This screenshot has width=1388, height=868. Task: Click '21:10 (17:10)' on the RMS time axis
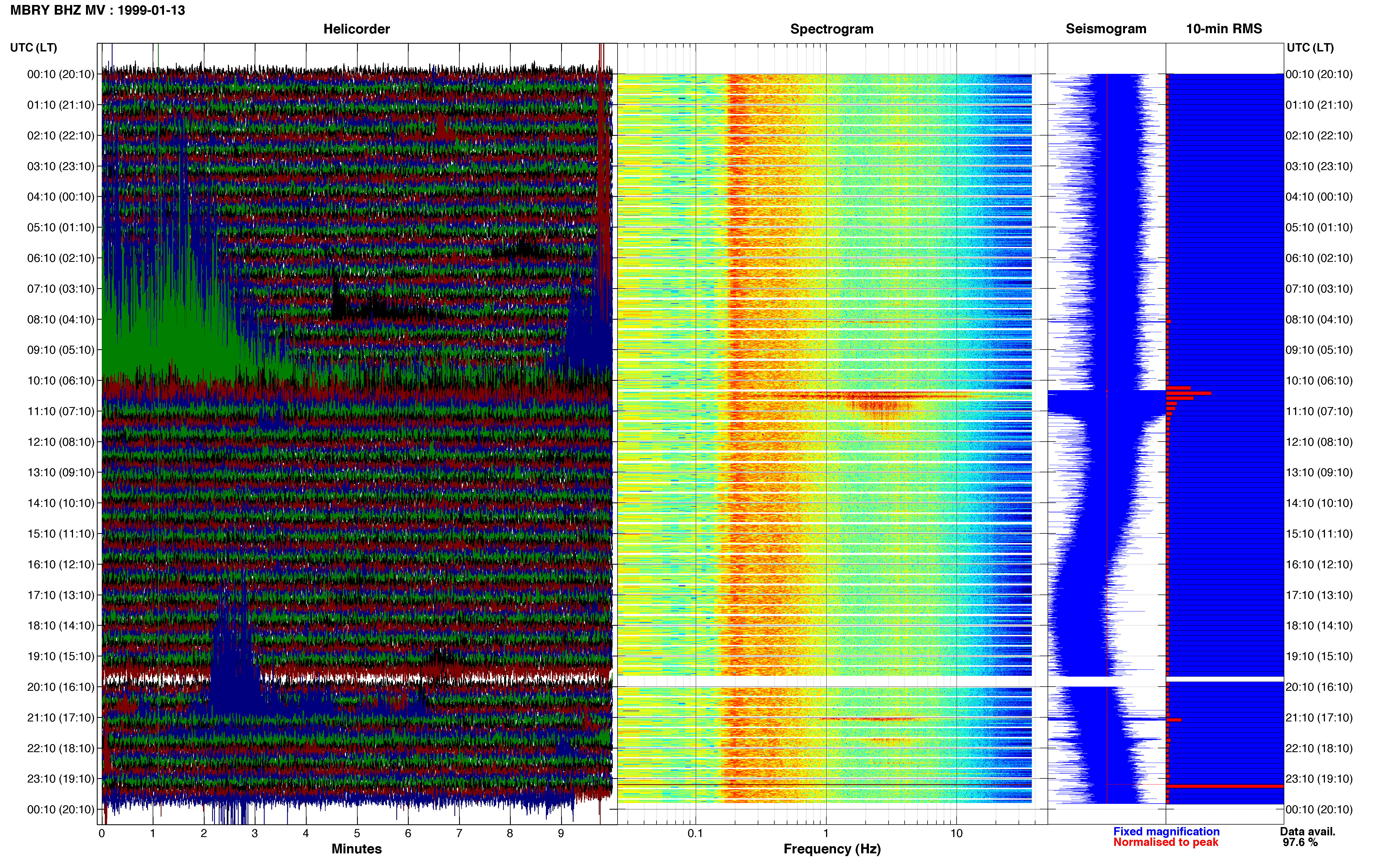(1319, 718)
